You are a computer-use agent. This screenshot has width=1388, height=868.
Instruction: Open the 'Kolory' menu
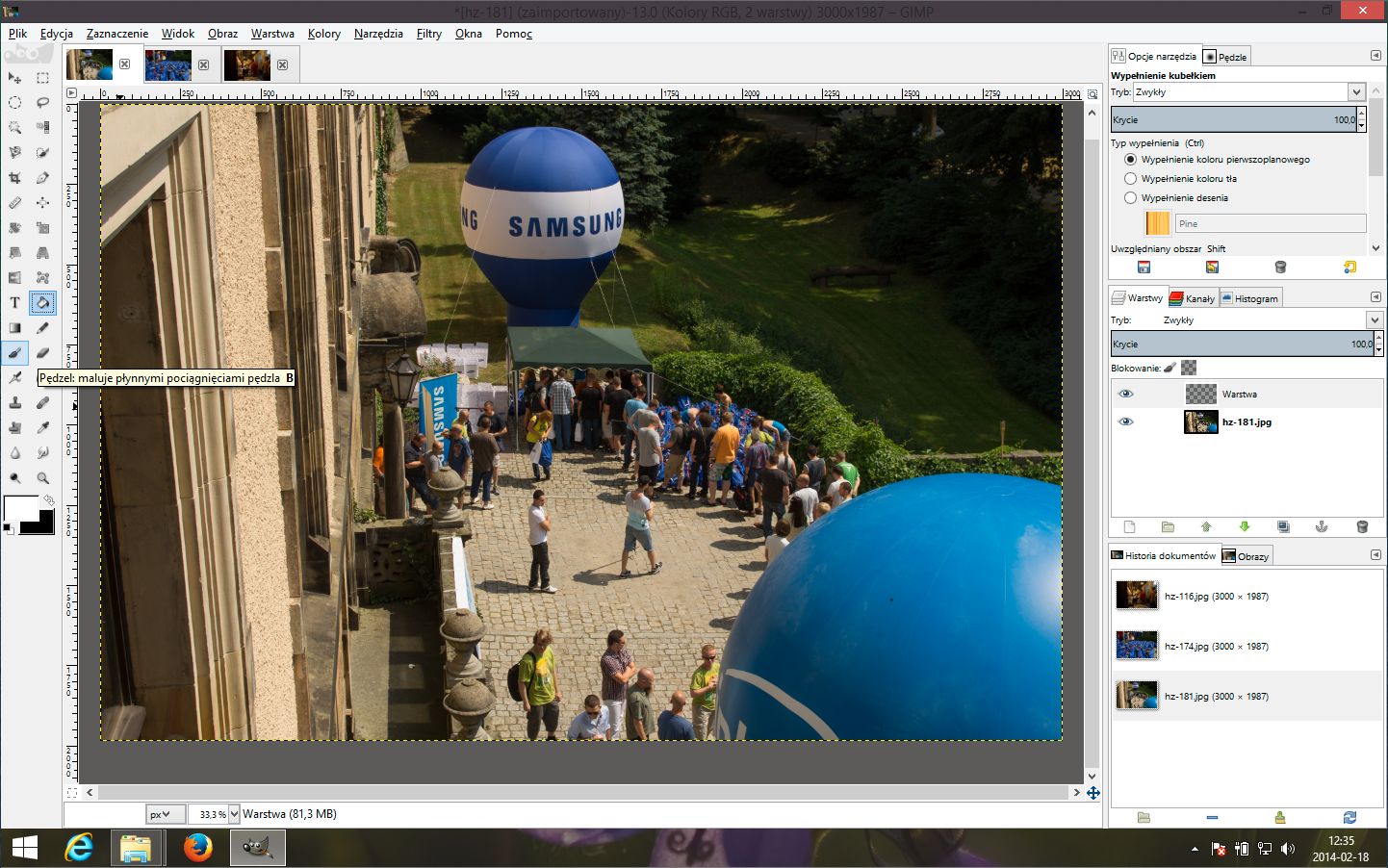click(x=324, y=34)
